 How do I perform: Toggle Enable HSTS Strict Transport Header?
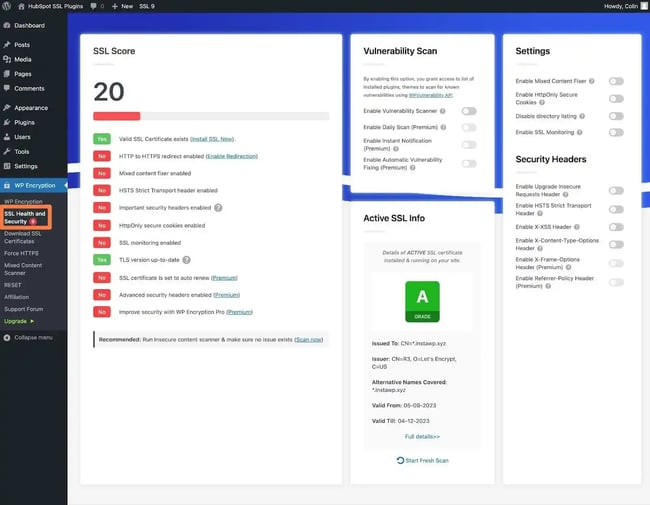pos(616,209)
